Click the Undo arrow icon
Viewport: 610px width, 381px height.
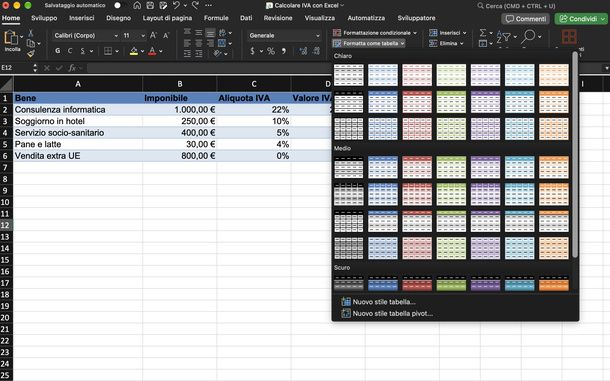176,5
